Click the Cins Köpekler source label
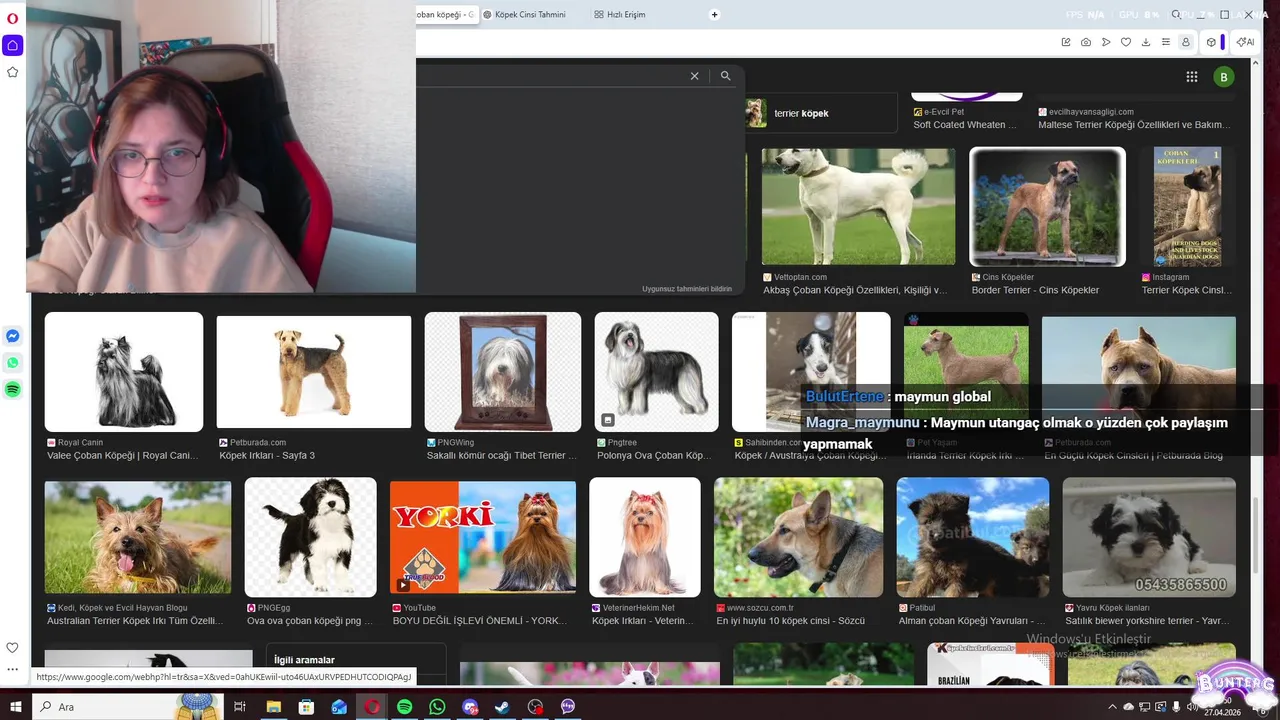This screenshot has height=720, width=1280. point(1008,277)
